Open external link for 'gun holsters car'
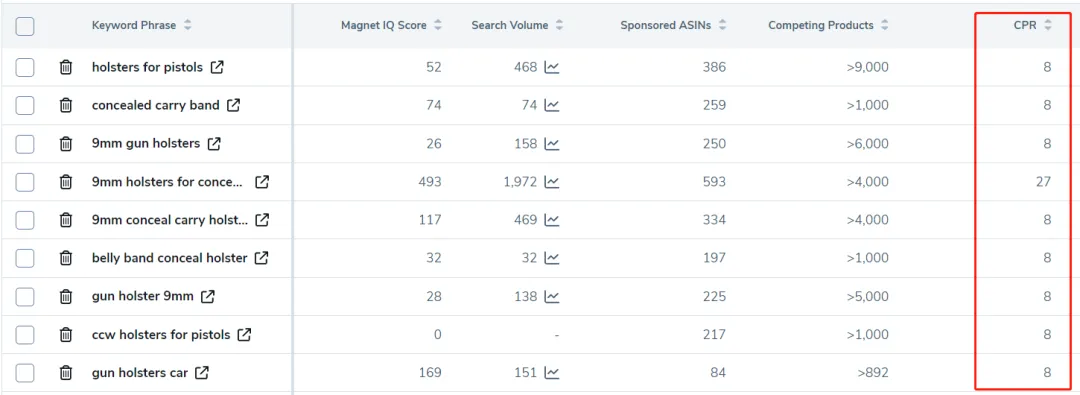1080x395 pixels. click(x=202, y=373)
